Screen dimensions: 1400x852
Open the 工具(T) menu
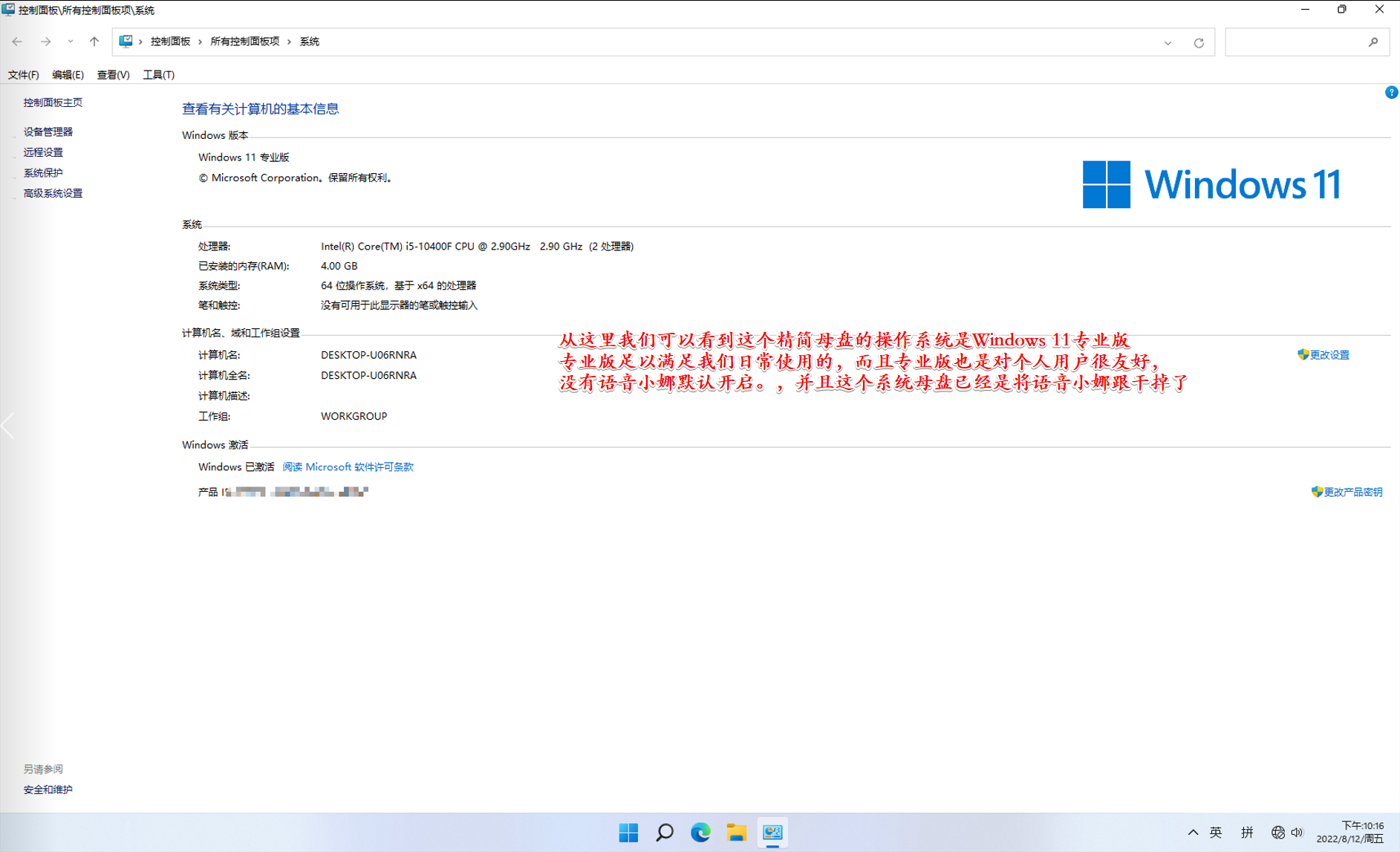click(x=158, y=74)
